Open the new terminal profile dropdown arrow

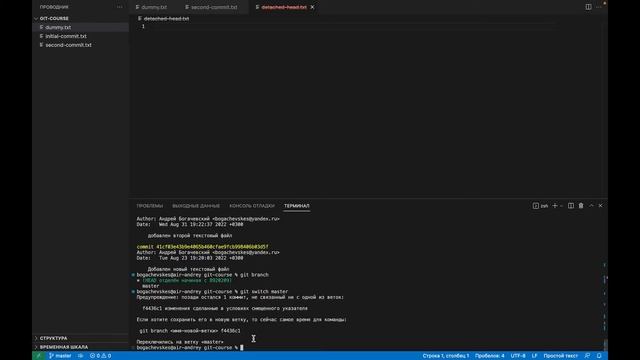click(x=561, y=206)
